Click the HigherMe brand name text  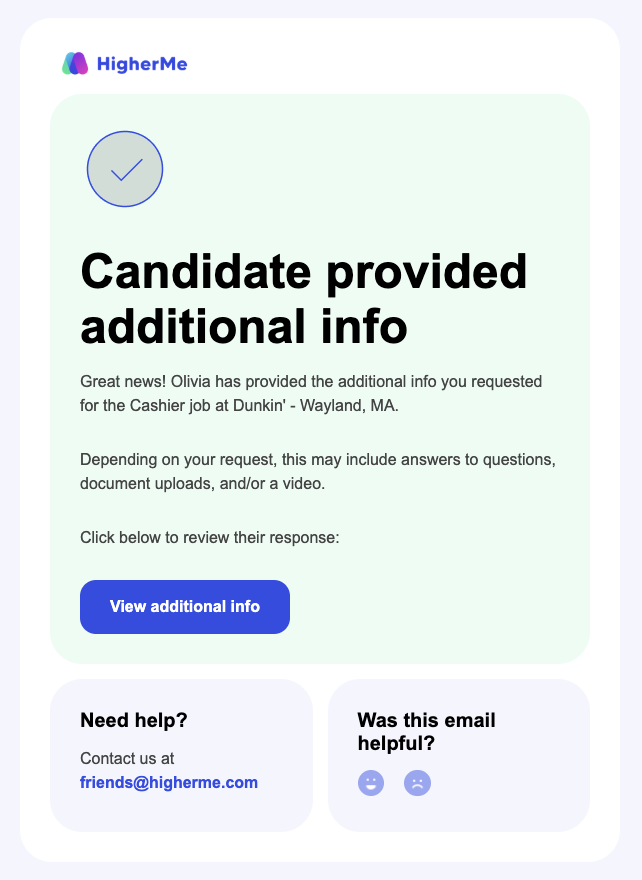coord(142,65)
